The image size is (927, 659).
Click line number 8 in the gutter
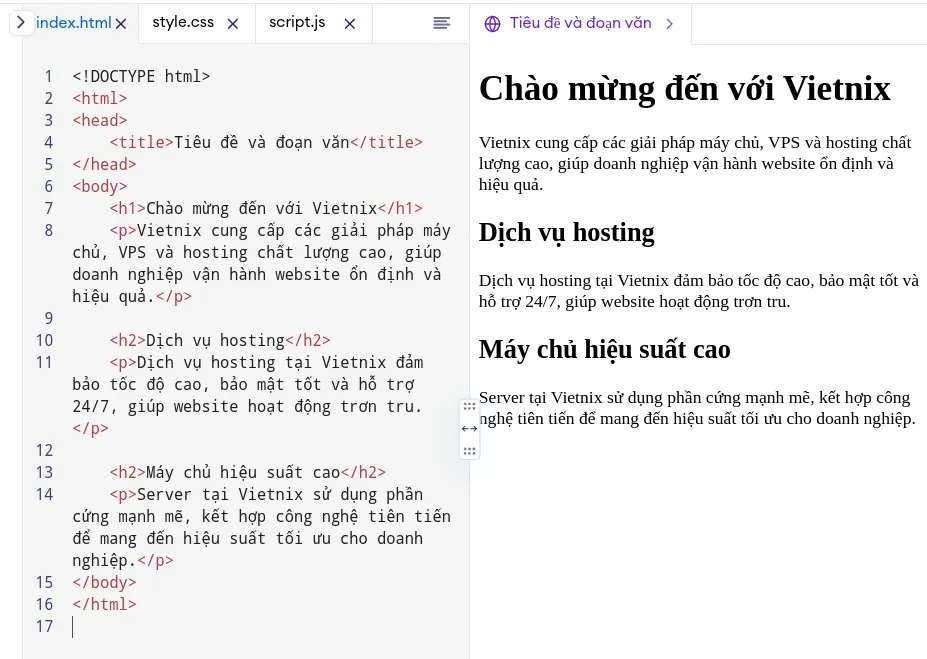click(48, 230)
